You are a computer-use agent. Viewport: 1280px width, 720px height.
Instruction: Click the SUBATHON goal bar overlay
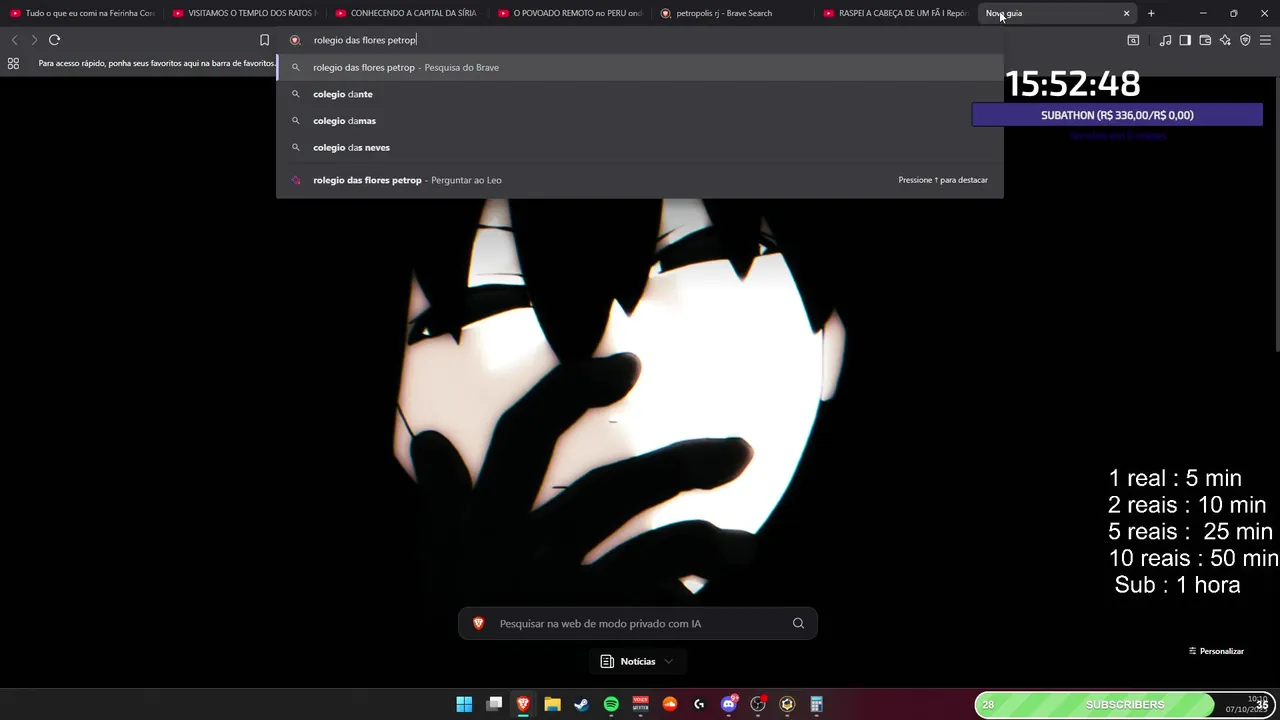(1117, 115)
